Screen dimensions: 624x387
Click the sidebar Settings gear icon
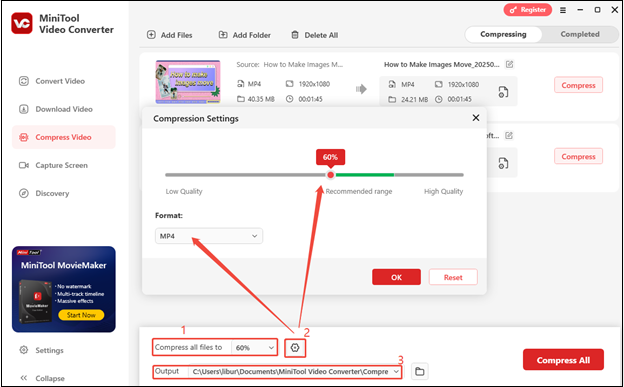(24, 350)
